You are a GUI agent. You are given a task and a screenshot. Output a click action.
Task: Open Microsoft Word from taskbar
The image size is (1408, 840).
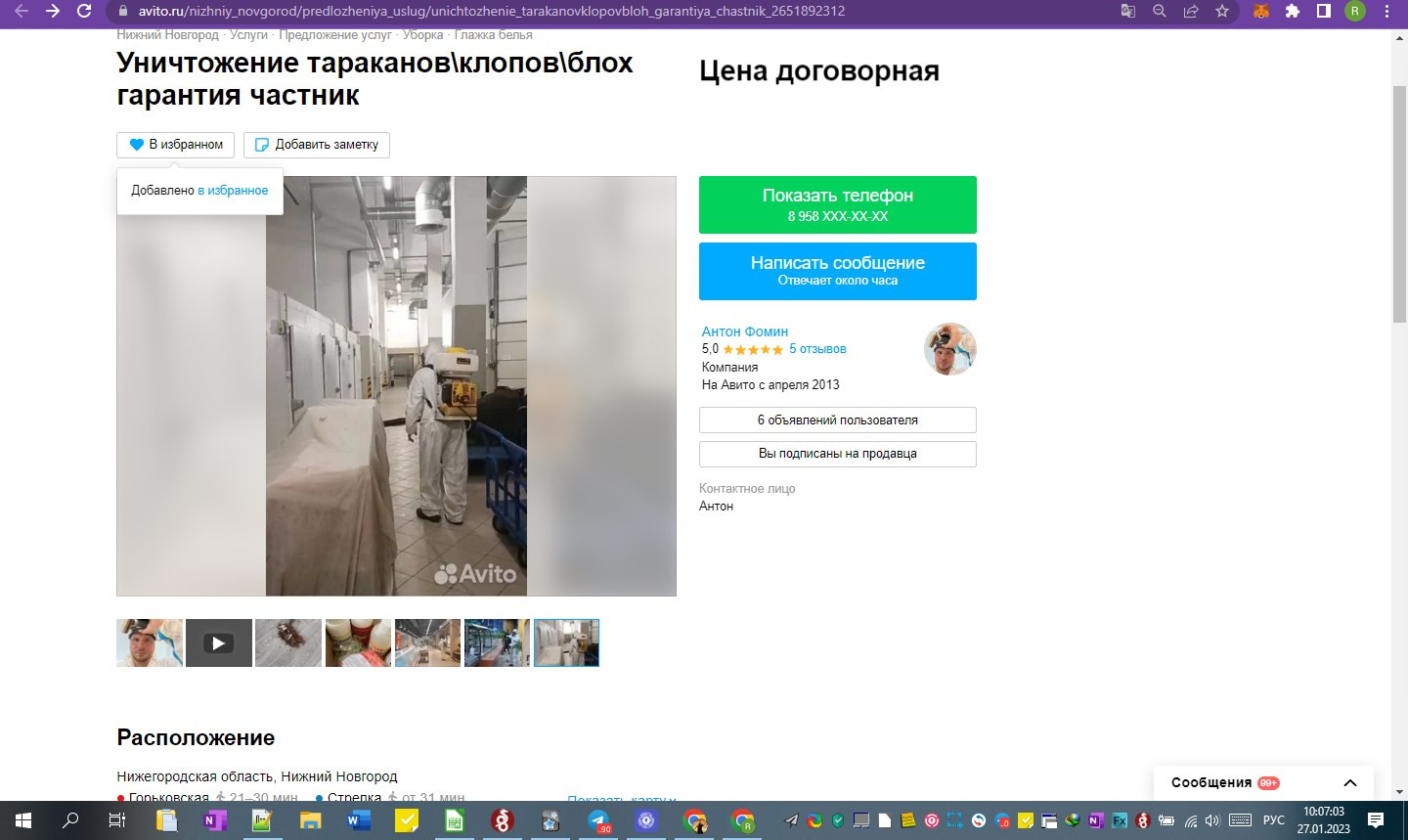(x=358, y=820)
